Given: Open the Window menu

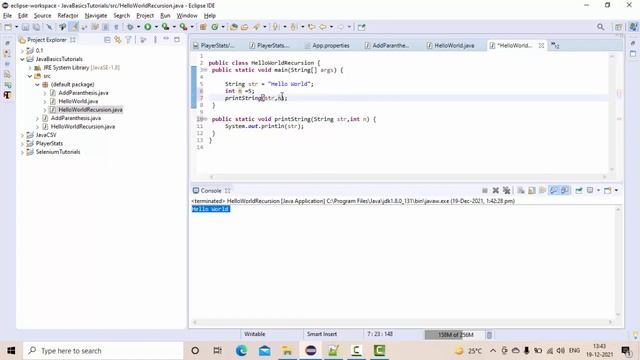Looking at the screenshot, I should point(187,16).
